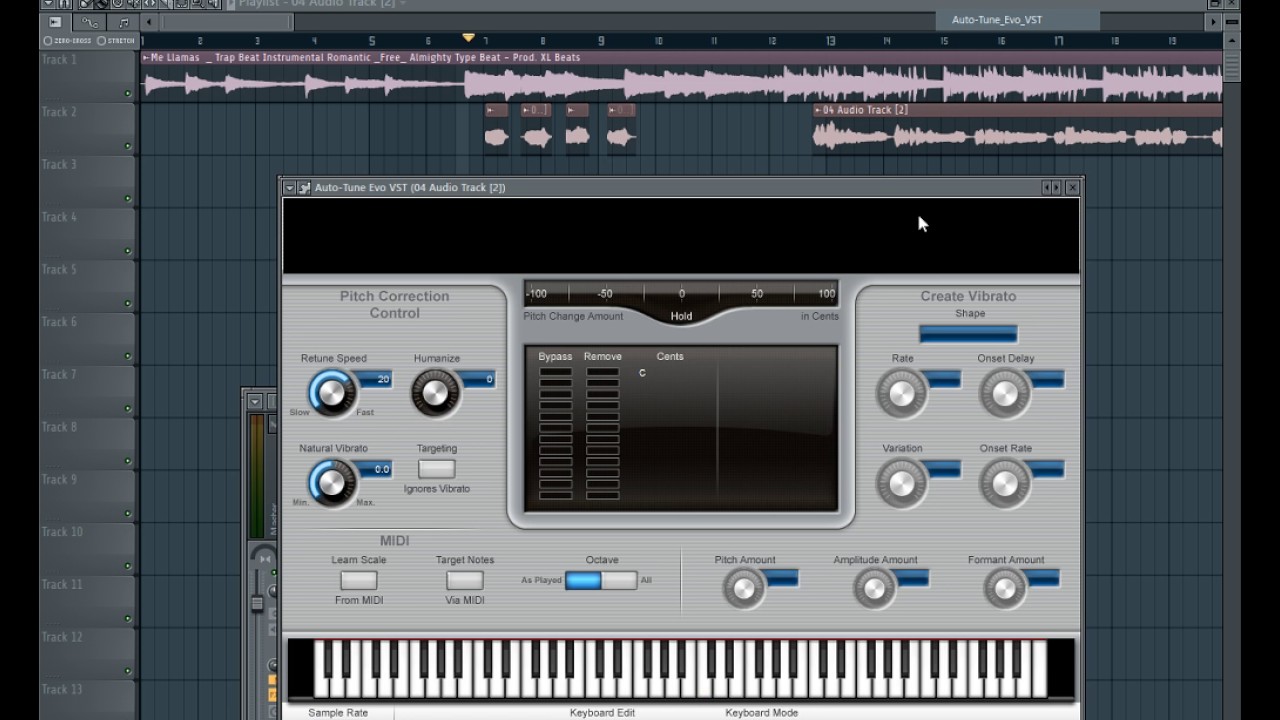This screenshot has width=1280, height=720.
Task: Select the pattern note focus tab icon
Action: click(124, 22)
